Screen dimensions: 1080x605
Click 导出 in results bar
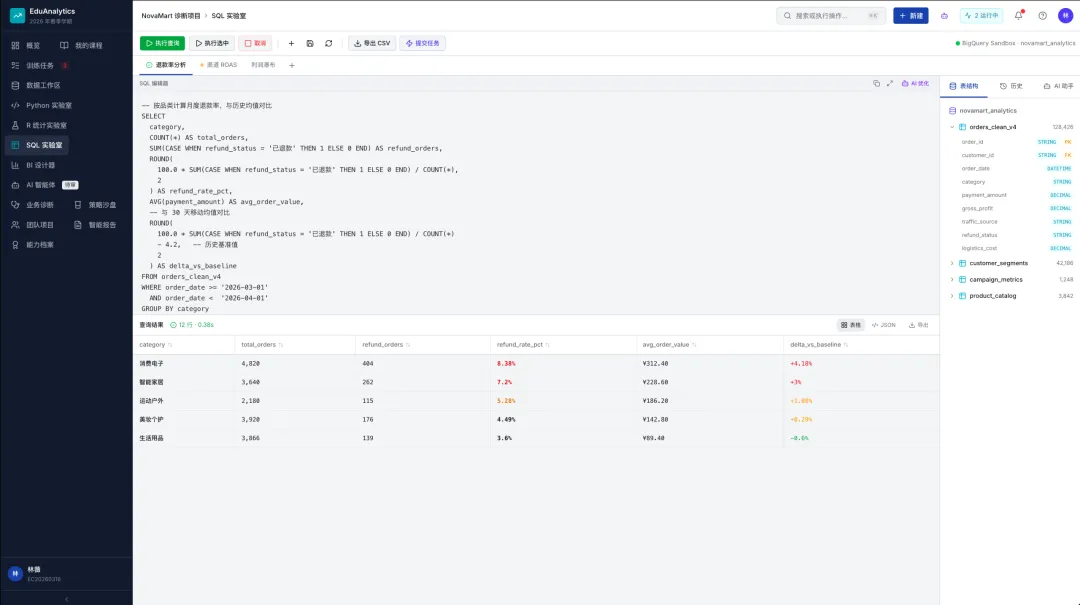919,325
